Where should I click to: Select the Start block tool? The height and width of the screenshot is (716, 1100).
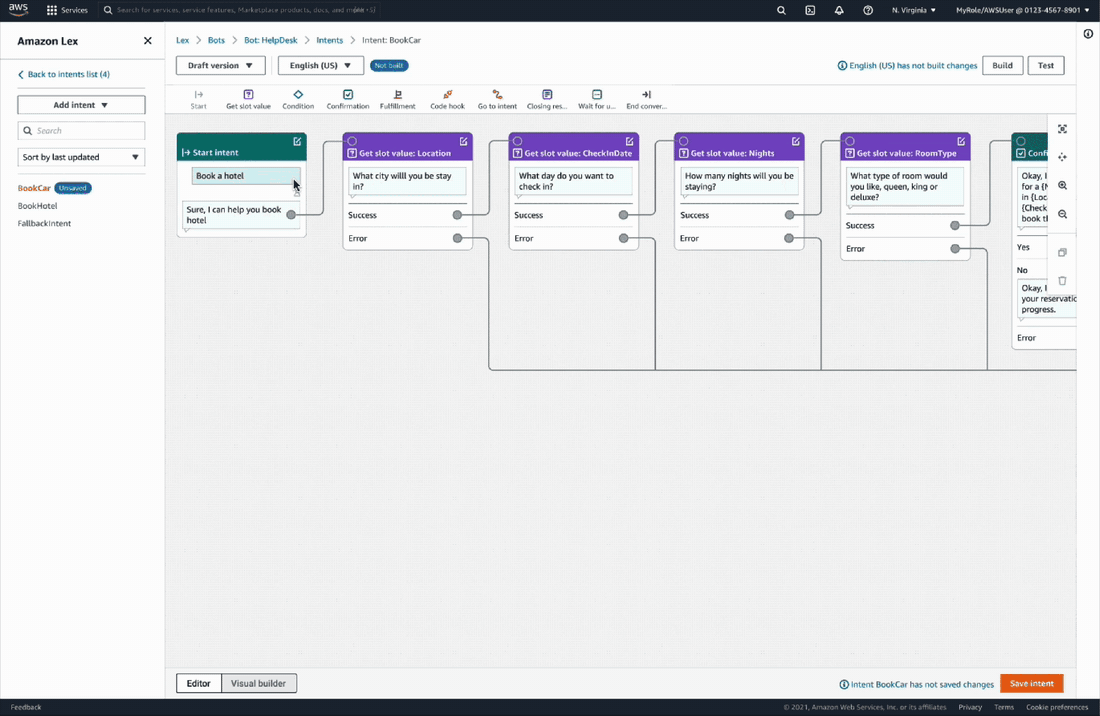coord(199,100)
